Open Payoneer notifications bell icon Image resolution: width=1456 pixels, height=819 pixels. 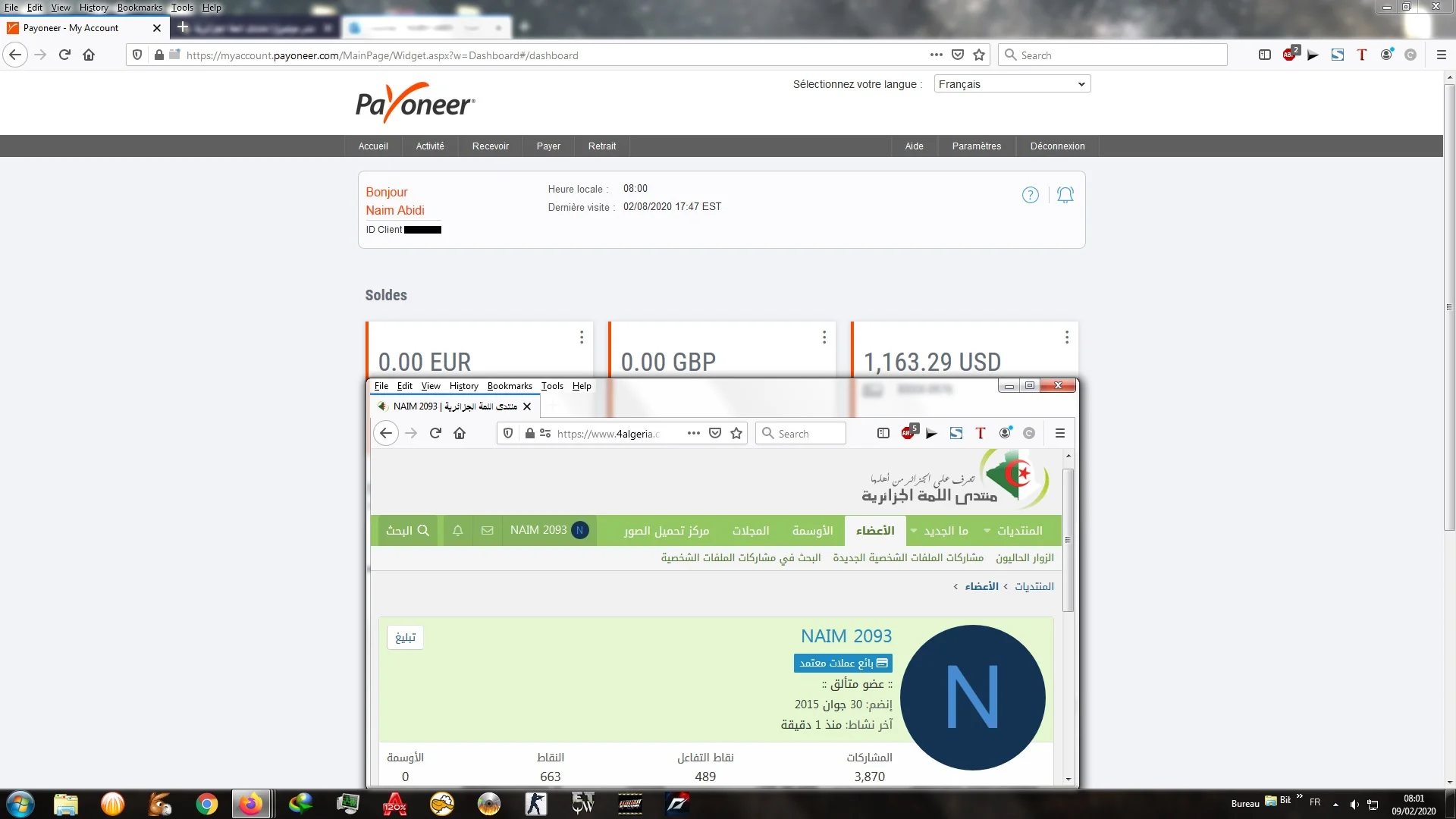coord(1065,196)
